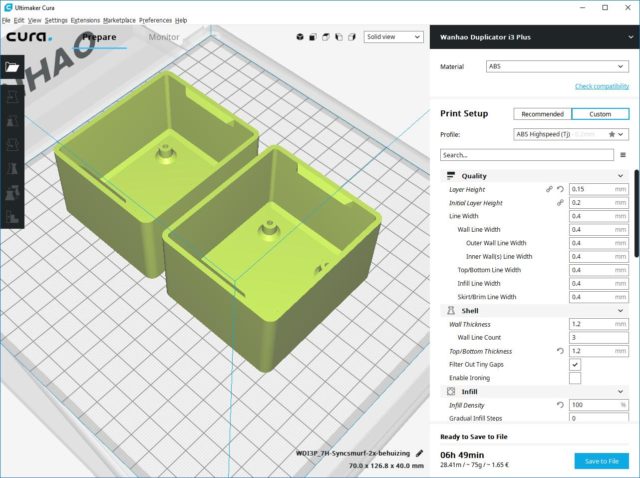This screenshot has width=640, height=478.
Task: Collapse the Quality settings section
Action: pyautogui.click(x=620, y=176)
